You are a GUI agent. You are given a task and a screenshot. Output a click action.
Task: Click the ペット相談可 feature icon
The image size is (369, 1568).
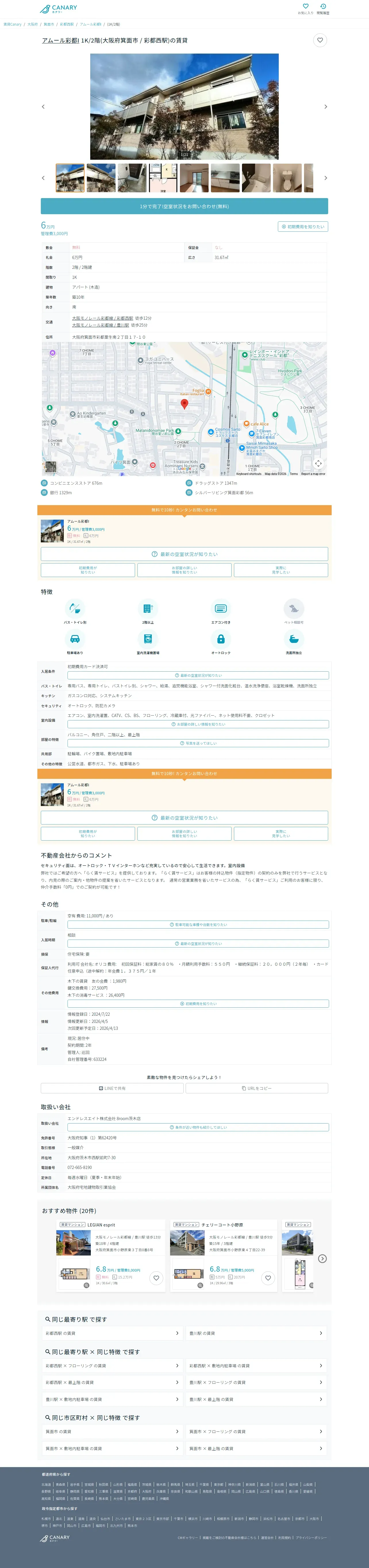(293, 608)
